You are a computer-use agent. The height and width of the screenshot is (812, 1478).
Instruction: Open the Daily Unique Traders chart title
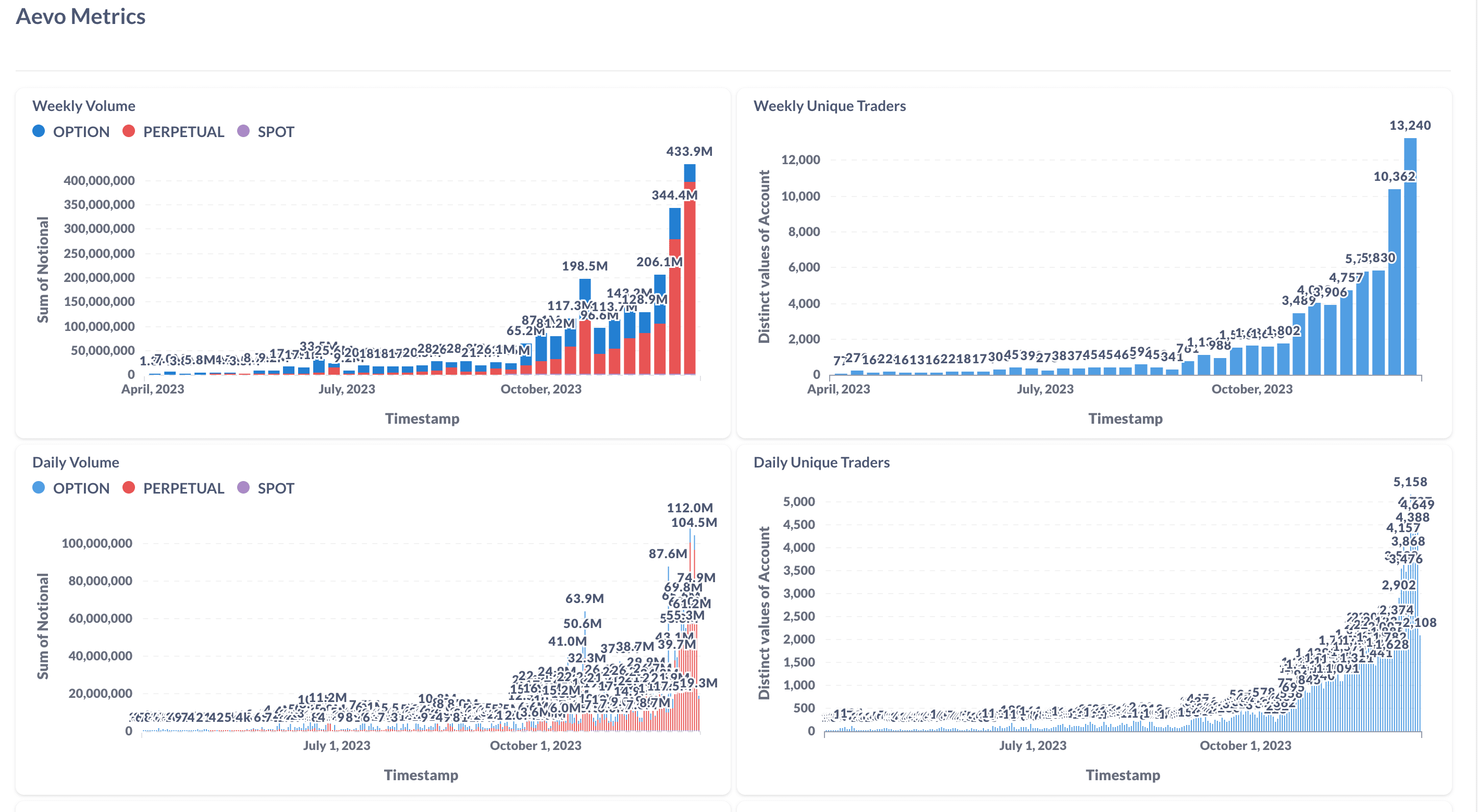[821, 462]
